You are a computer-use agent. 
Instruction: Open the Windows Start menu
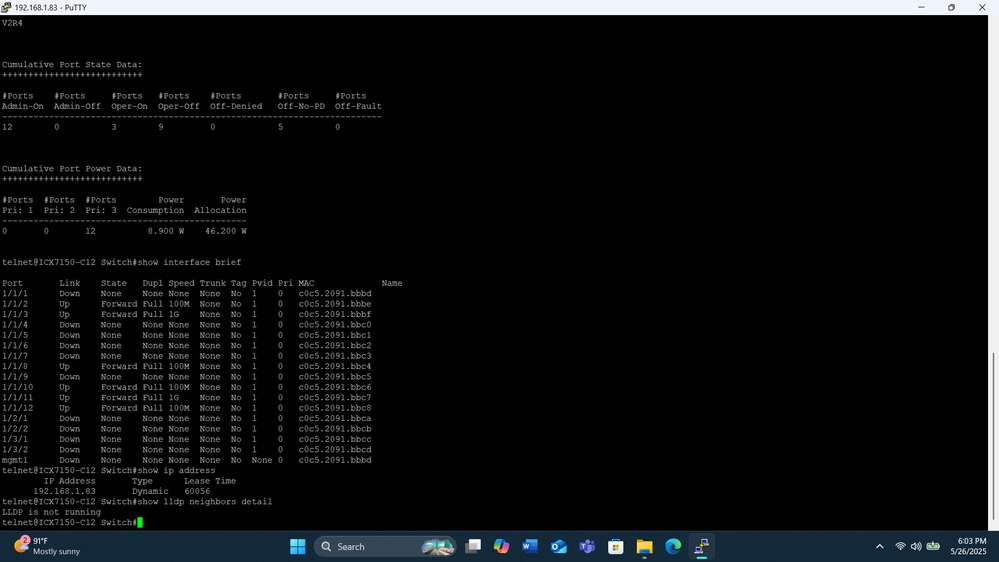coord(298,547)
